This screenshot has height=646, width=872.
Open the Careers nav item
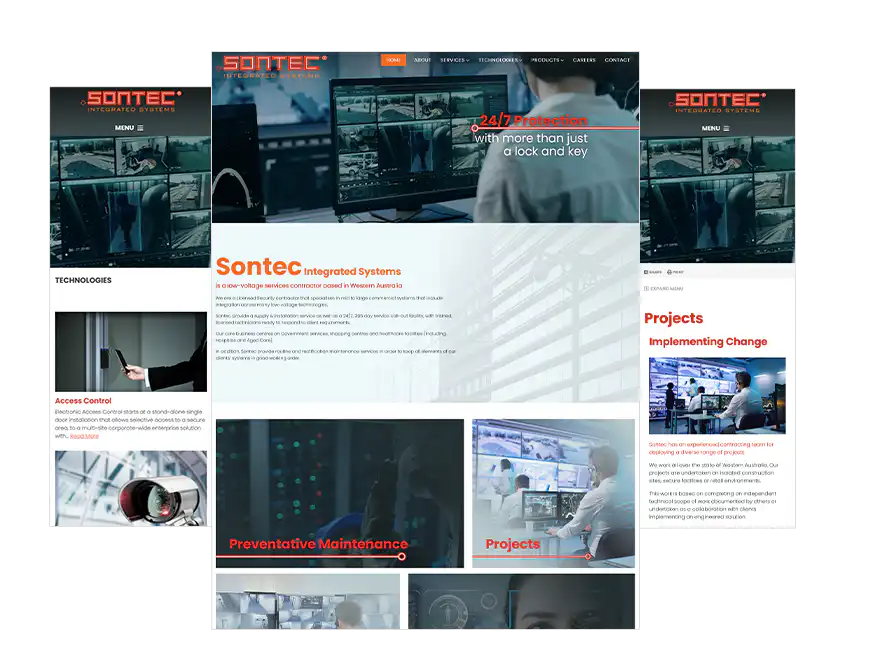tap(584, 60)
